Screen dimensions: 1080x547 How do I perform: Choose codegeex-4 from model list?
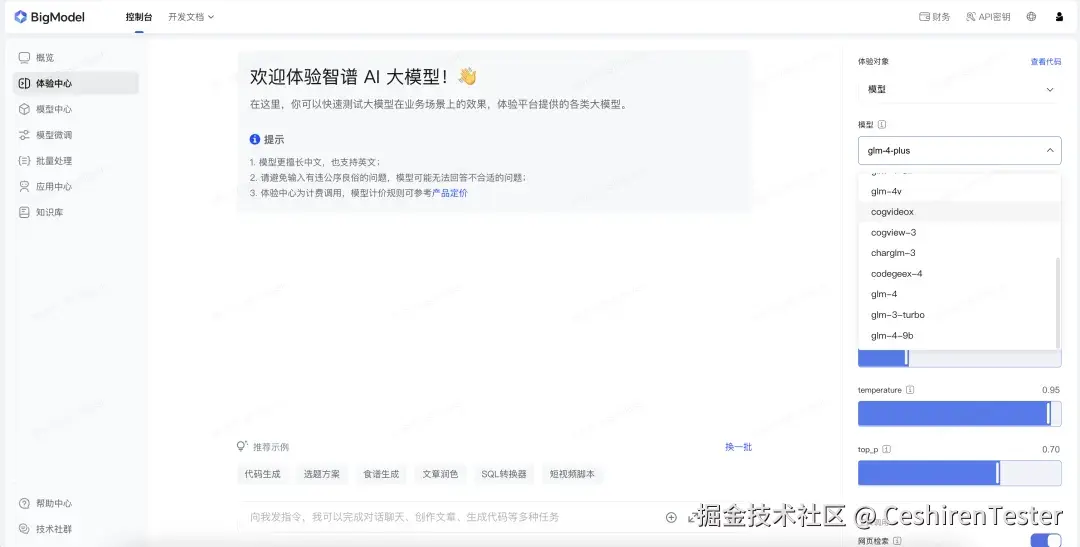point(959,274)
